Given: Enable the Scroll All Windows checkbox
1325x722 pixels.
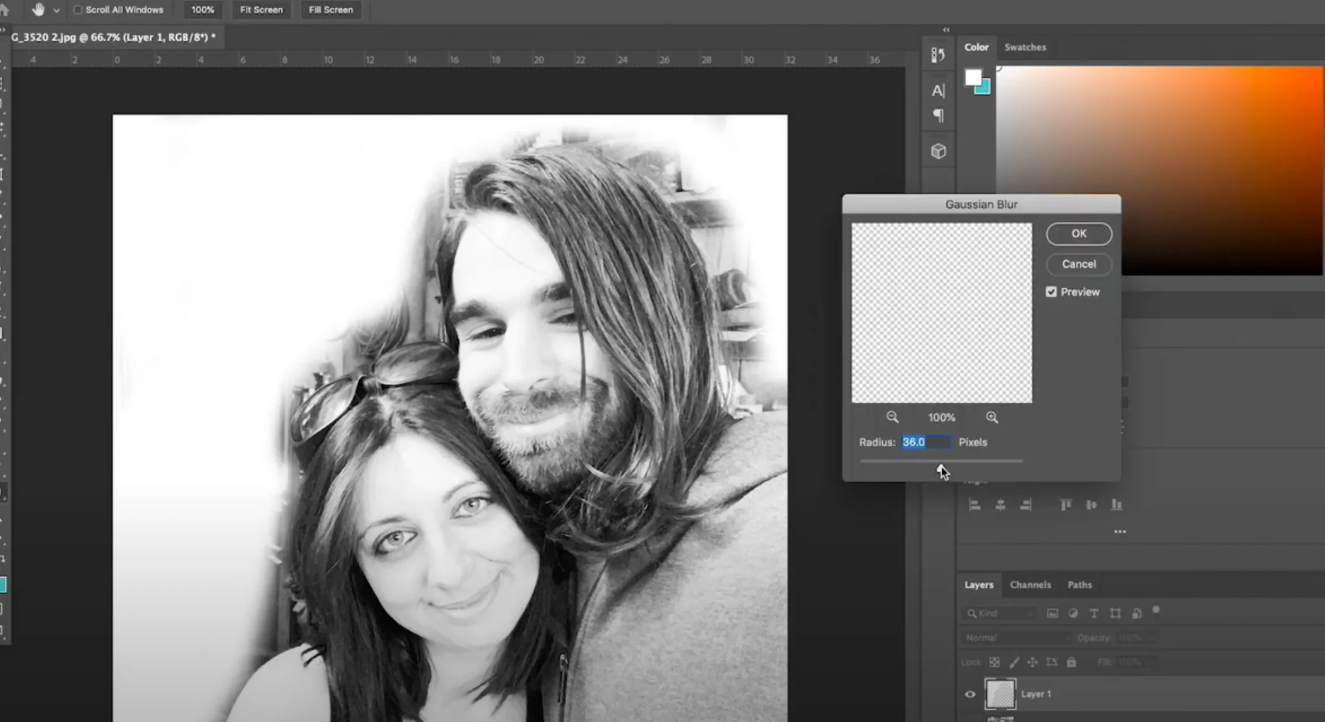Looking at the screenshot, I should click(78, 10).
